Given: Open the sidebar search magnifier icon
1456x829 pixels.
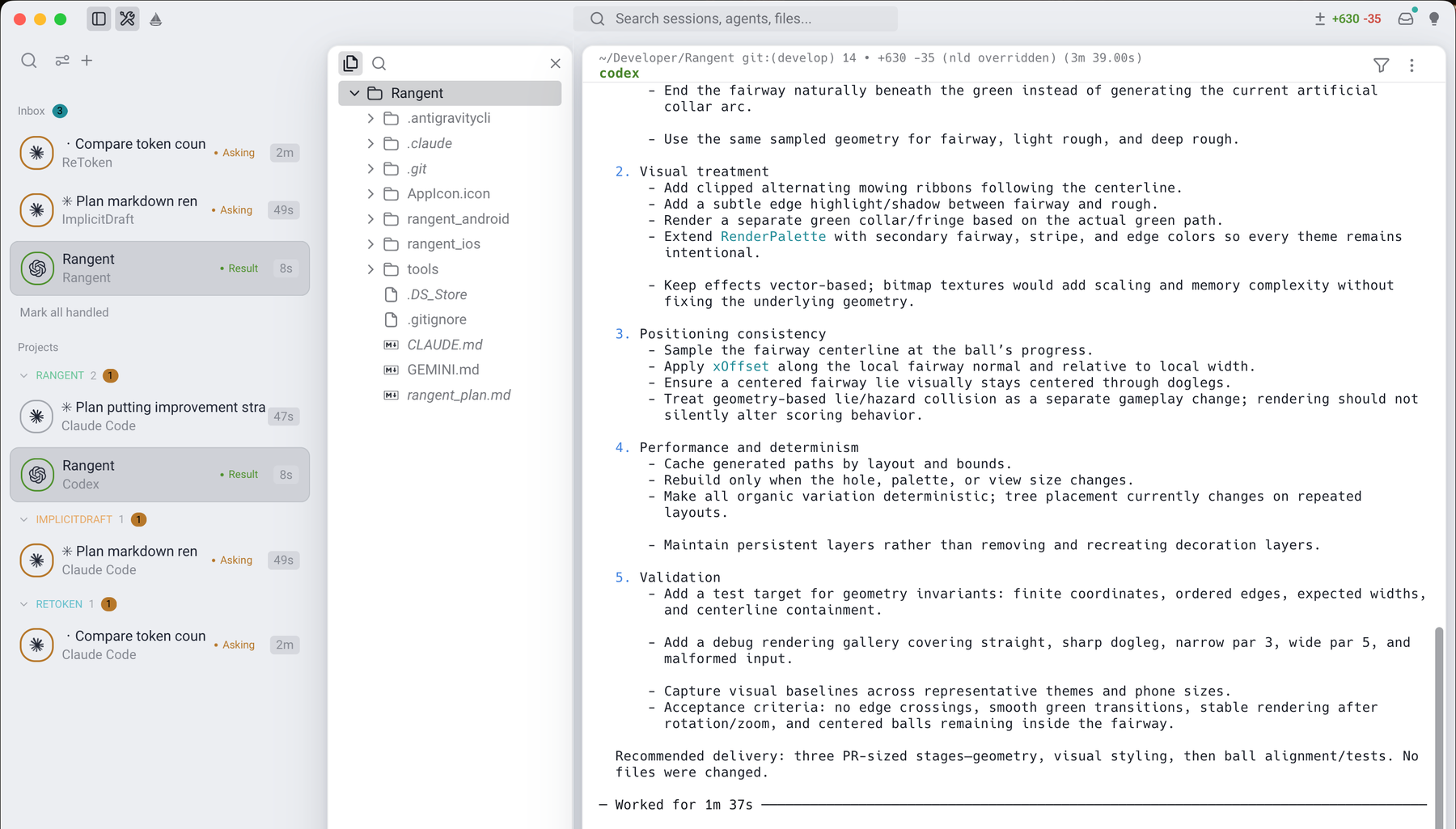Looking at the screenshot, I should [29, 61].
